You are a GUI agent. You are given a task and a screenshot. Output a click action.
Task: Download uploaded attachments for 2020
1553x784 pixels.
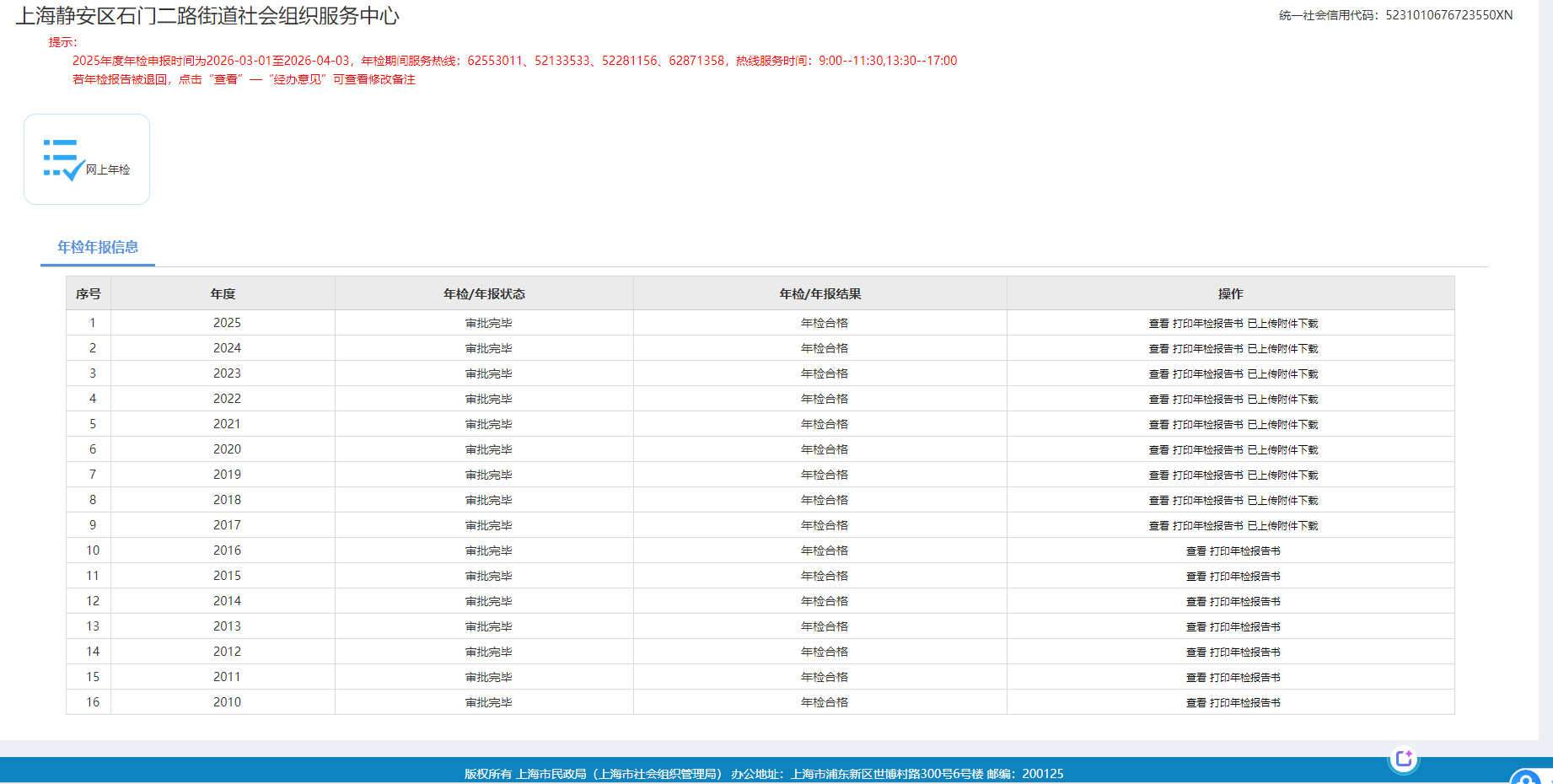pos(1282,450)
